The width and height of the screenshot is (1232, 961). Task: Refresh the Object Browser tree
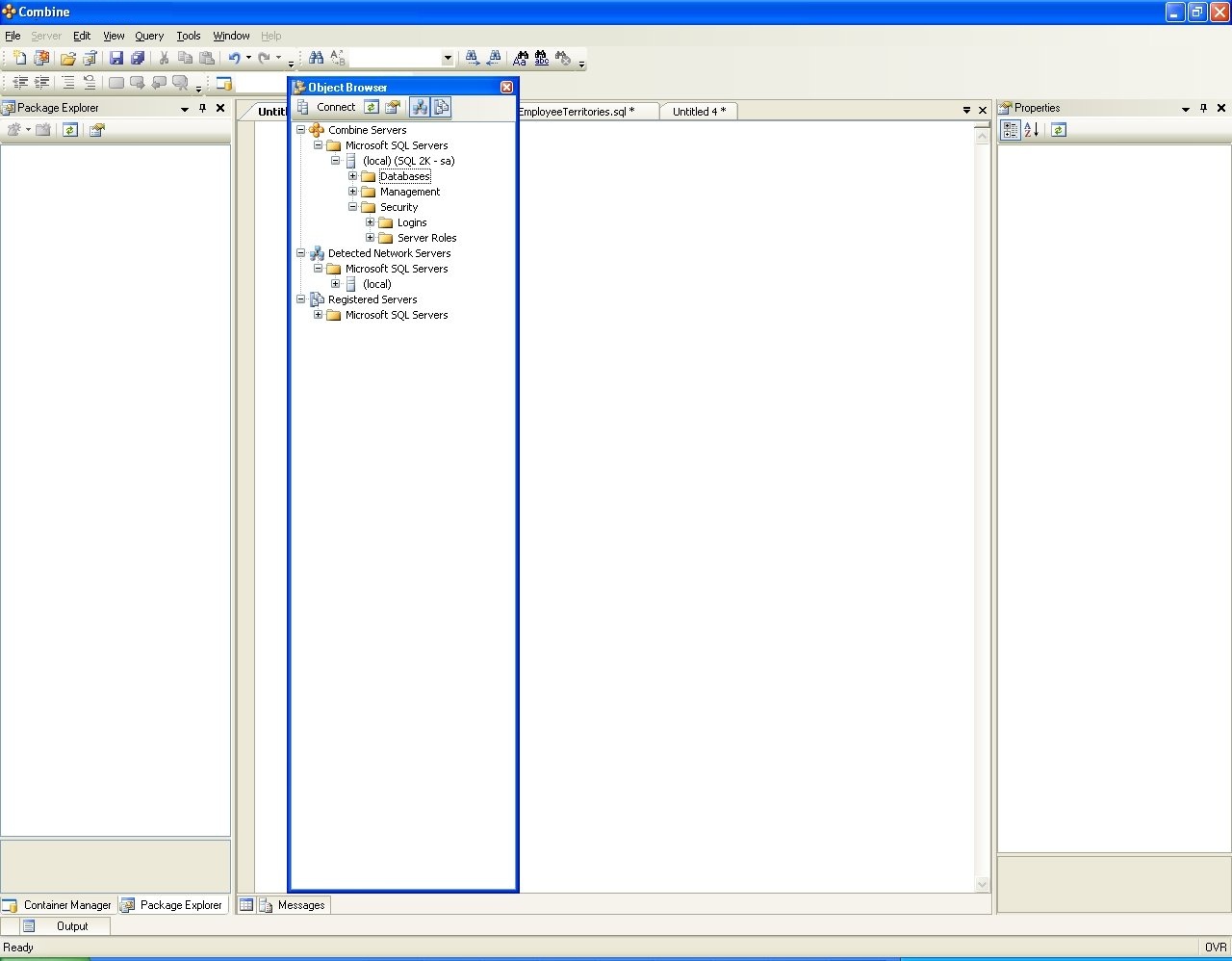[x=372, y=107]
